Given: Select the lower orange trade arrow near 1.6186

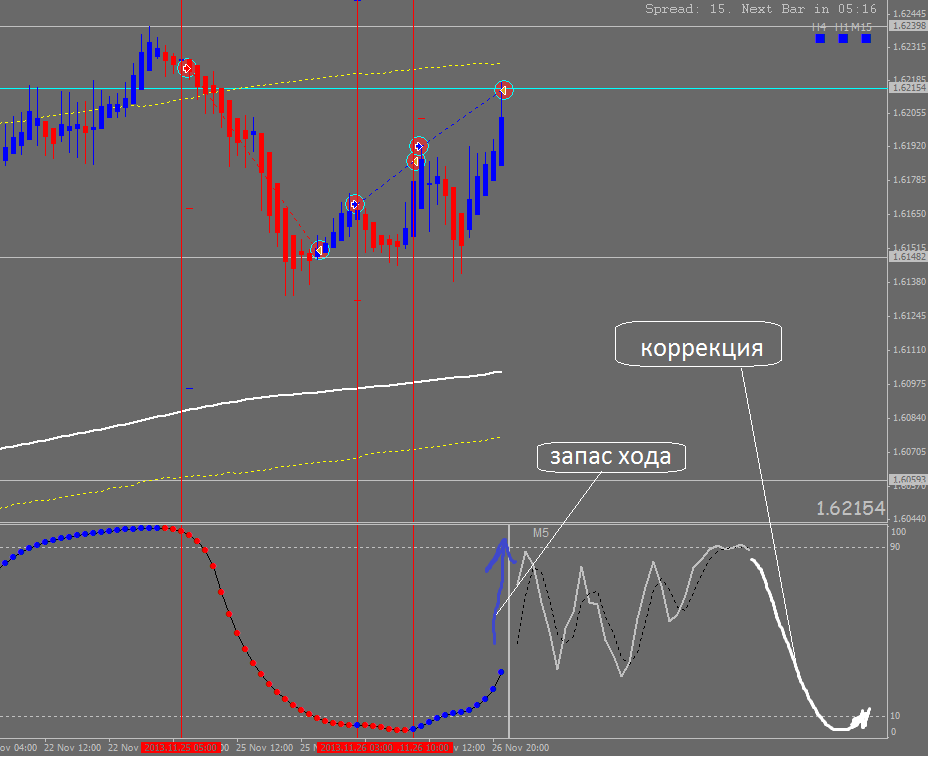Looking at the screenshot, I should [x=415, y=161].
